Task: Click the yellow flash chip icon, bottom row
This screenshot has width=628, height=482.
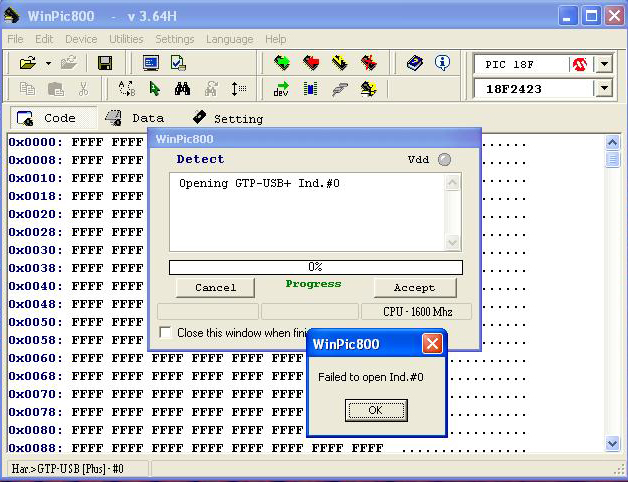Action: [x=368, y=89]
